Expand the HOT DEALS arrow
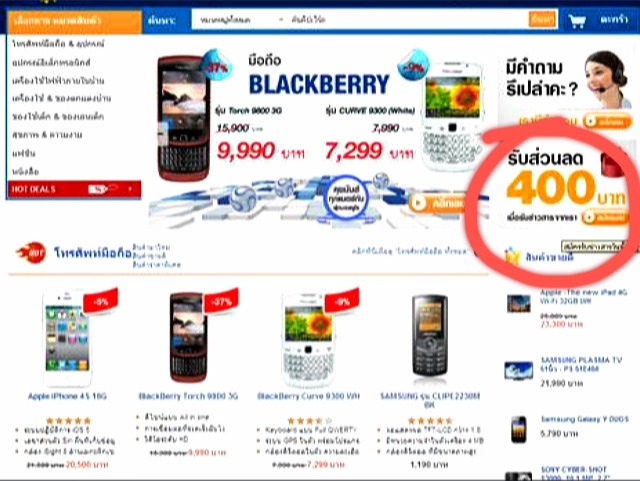 click(x=130, y=189)
